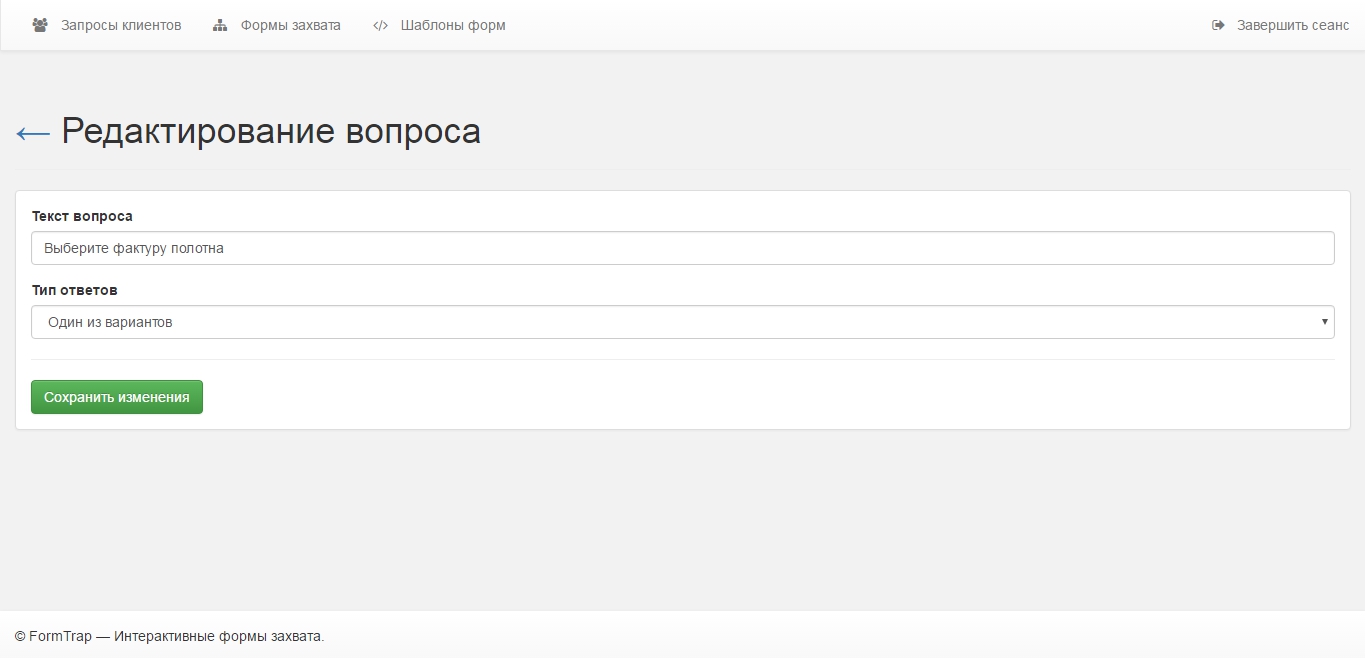Click the text Выберите фактуру полотна in the input
This screenshot has height=658, width=1365.
click(x=134, y=248)
